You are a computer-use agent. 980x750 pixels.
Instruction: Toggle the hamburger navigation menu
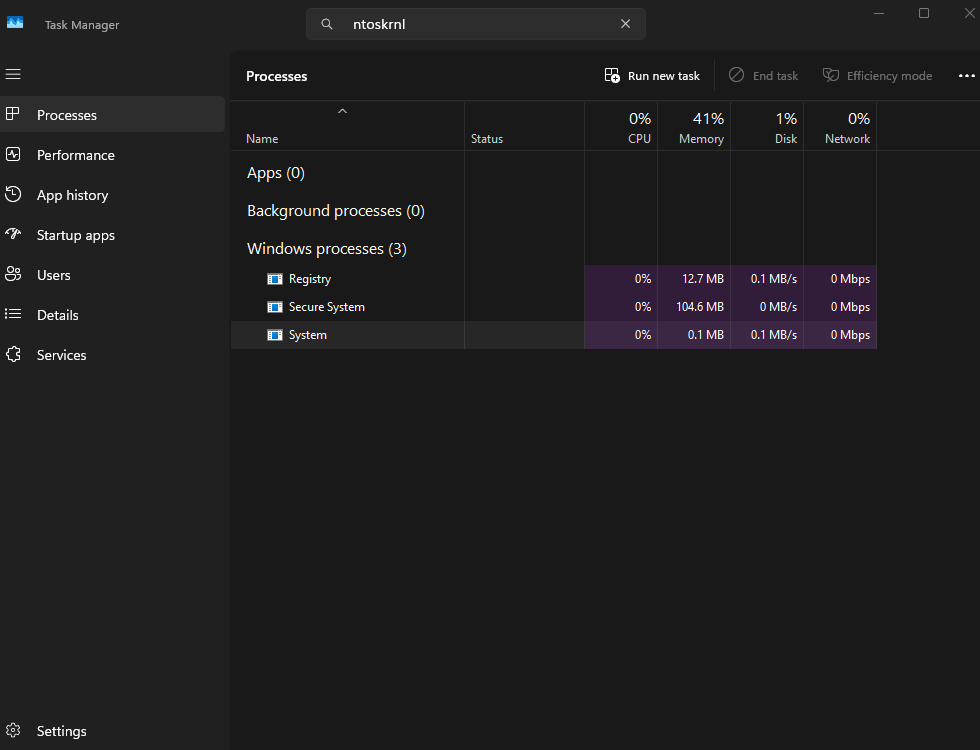(13, 74)
